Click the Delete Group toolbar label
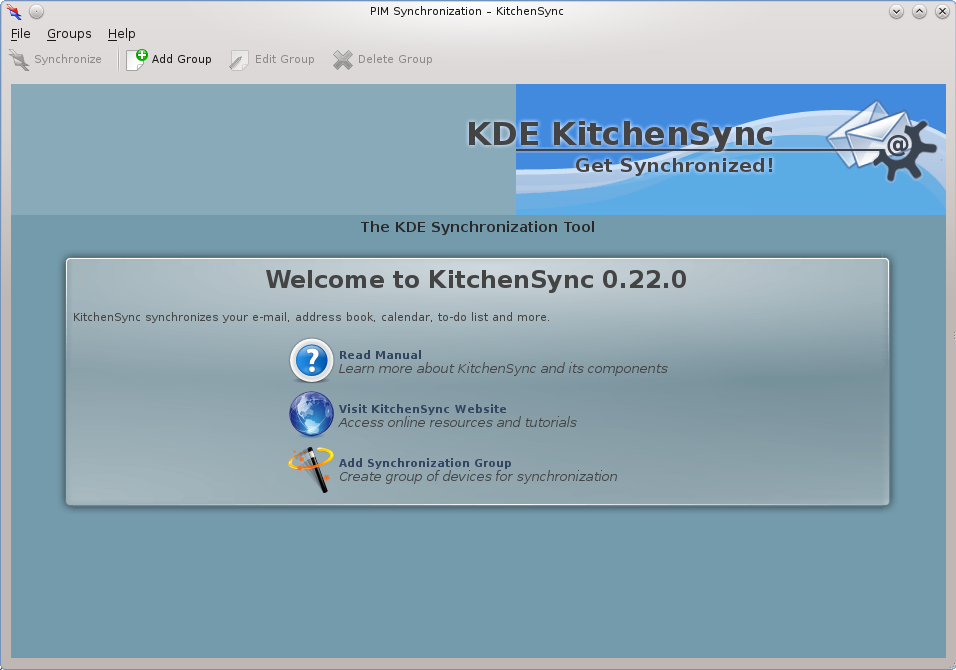 395,59
